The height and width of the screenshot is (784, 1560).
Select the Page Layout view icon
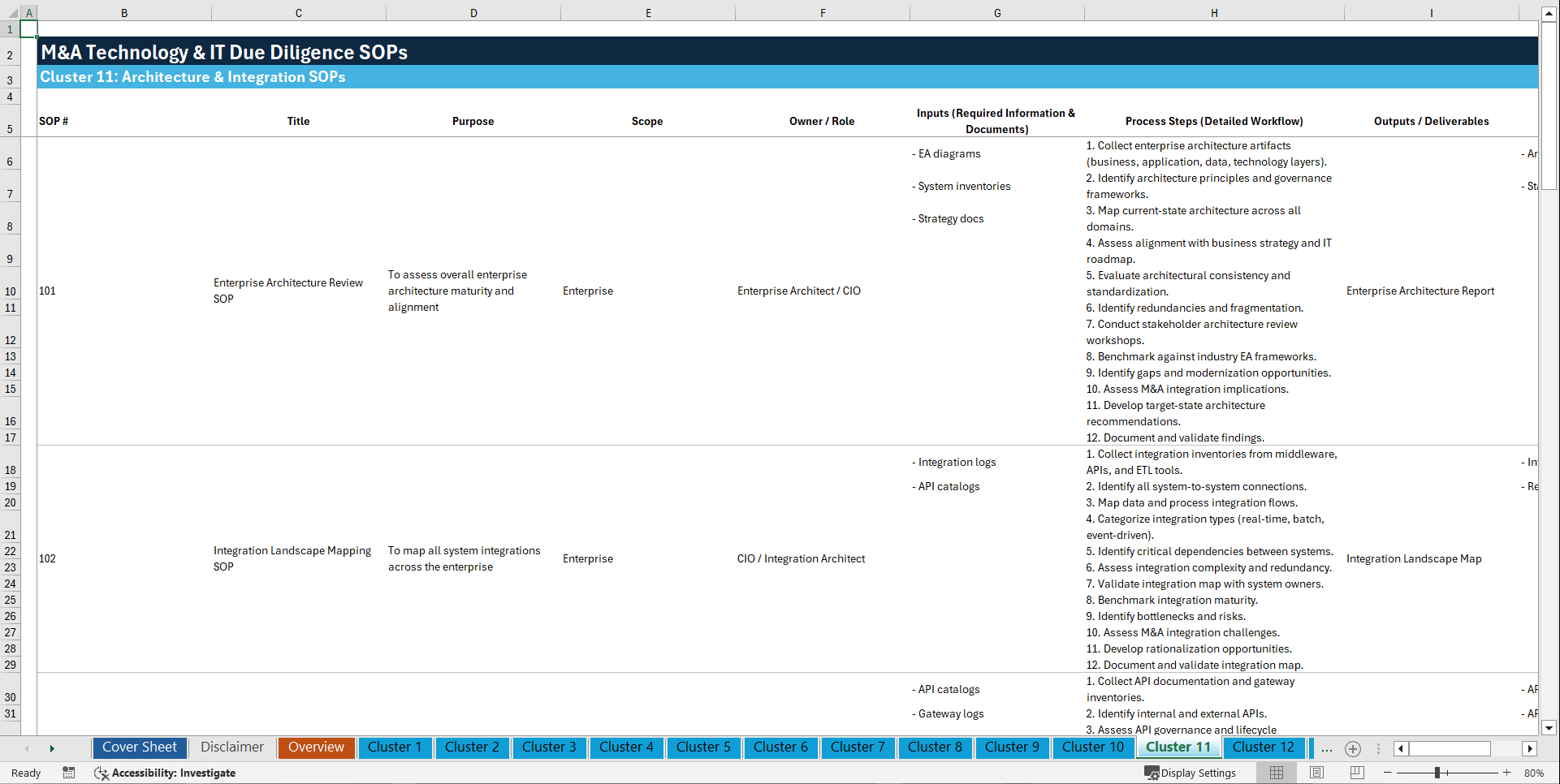(1317, 773)
